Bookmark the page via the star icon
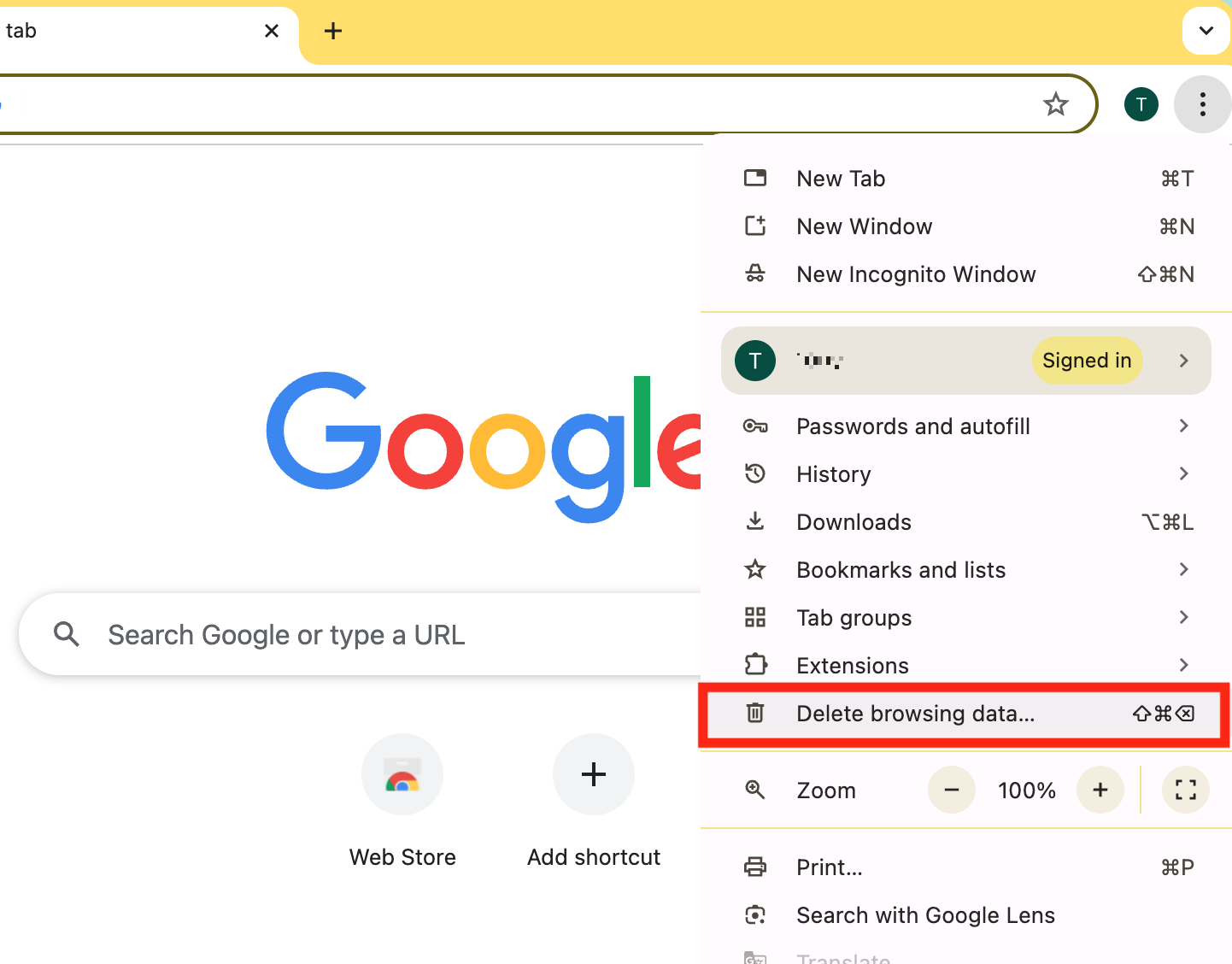Screen dimensions: 1232x964 (x=1056, y=103)
